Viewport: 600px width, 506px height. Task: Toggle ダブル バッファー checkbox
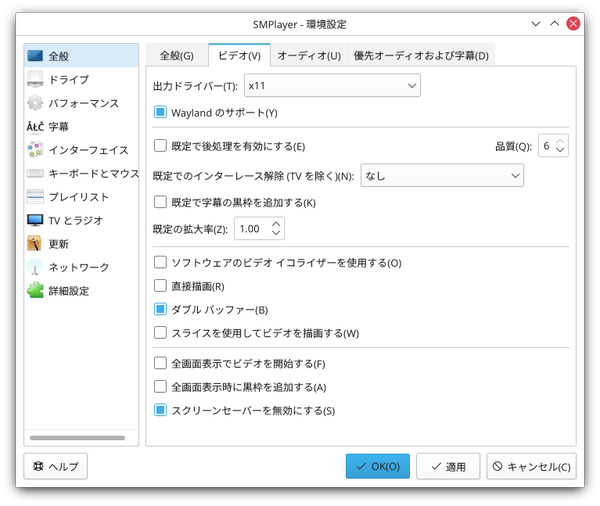(160, 309)
